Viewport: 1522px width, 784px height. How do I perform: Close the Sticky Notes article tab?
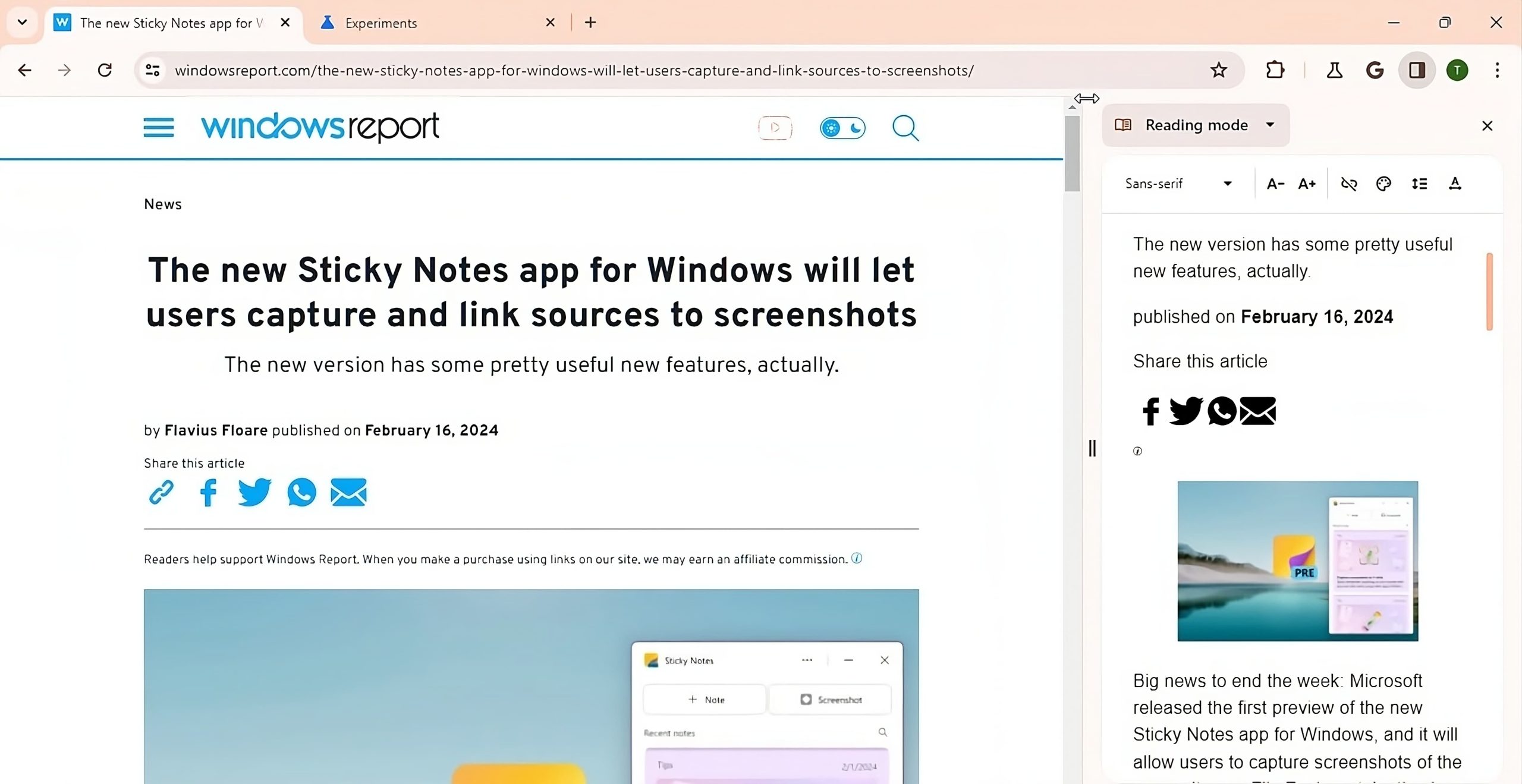[285, 23]
